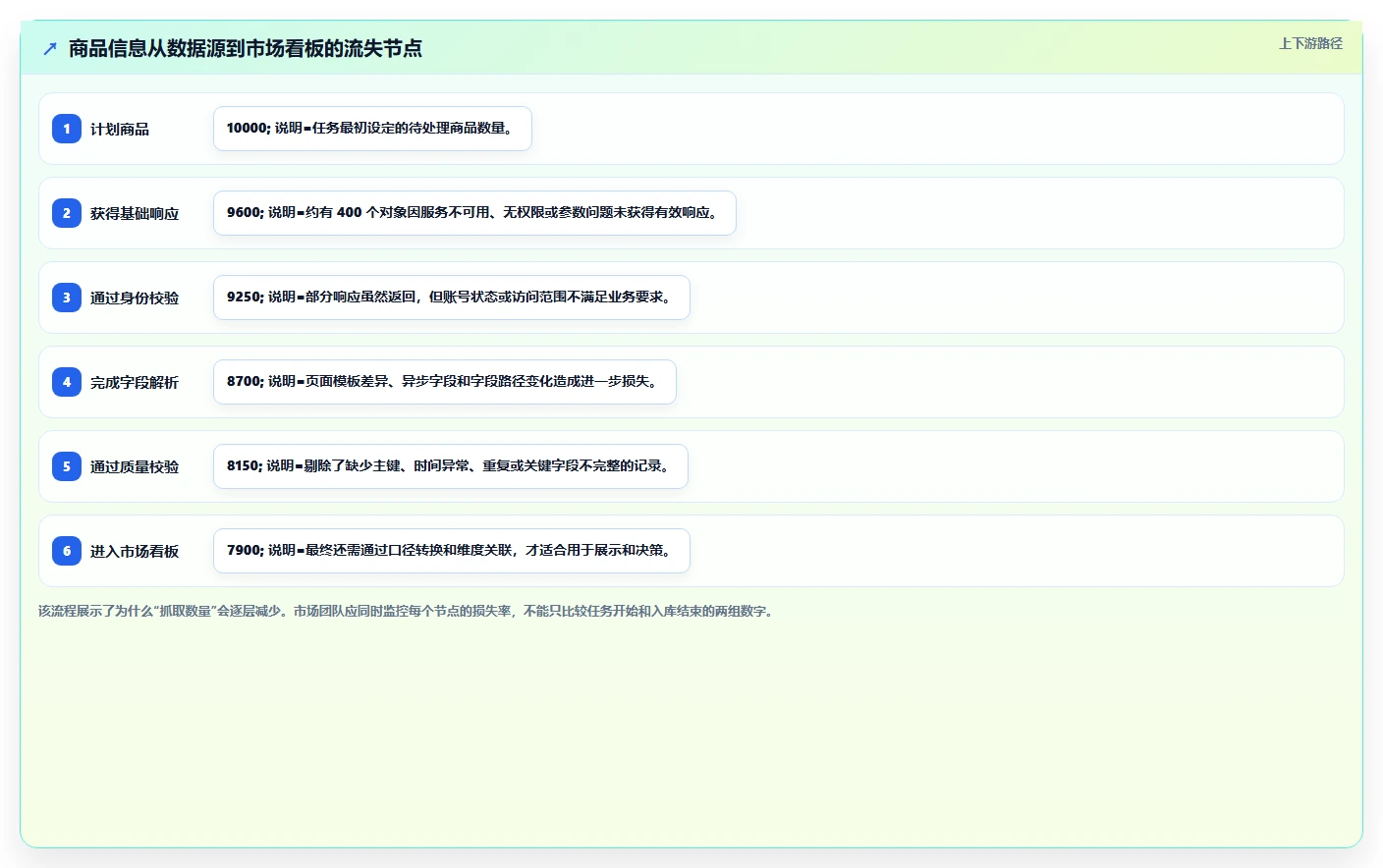The image size is (1383, 868).
Task: Click step number badge 1
Action: click(x=67, y=129)
